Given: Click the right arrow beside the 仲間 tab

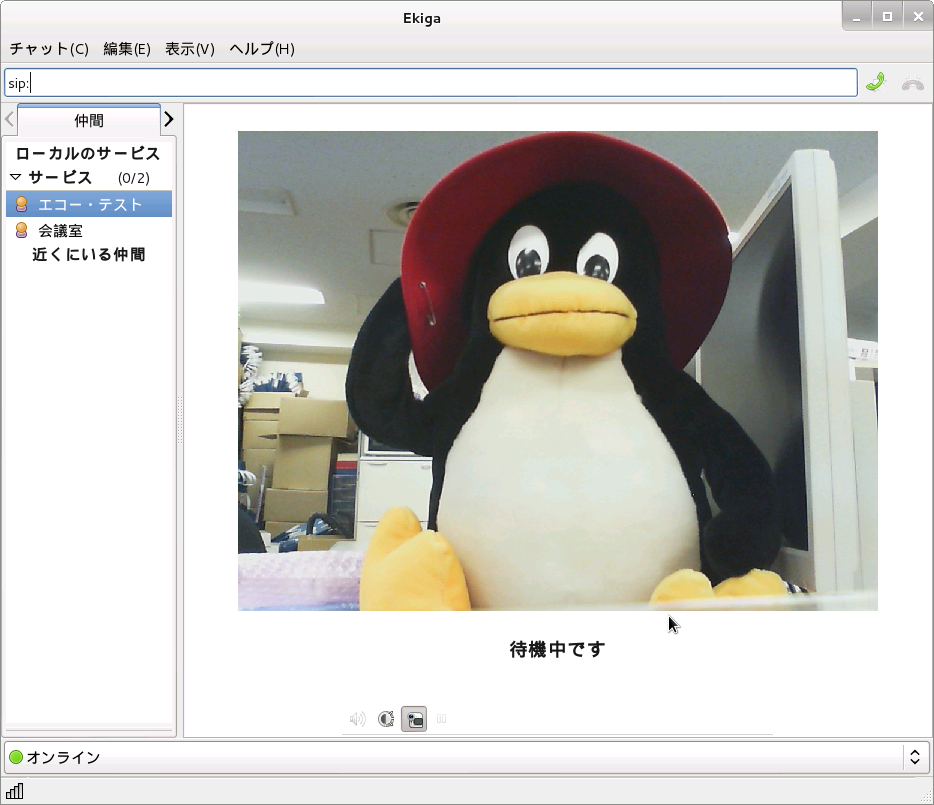Looking at the screenshot, I should coord(169,119).
